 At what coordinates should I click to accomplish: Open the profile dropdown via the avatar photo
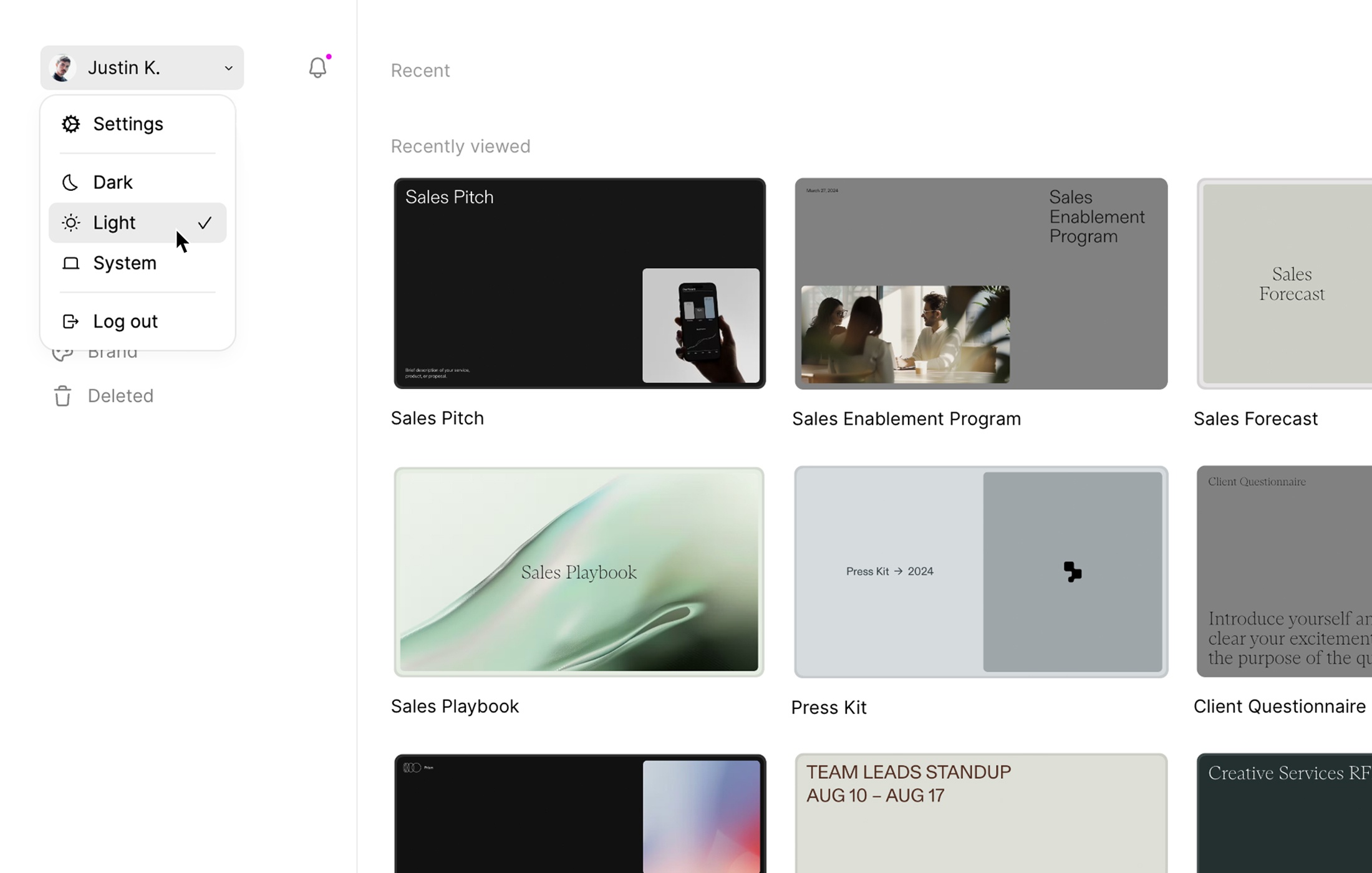click(61, 67)
